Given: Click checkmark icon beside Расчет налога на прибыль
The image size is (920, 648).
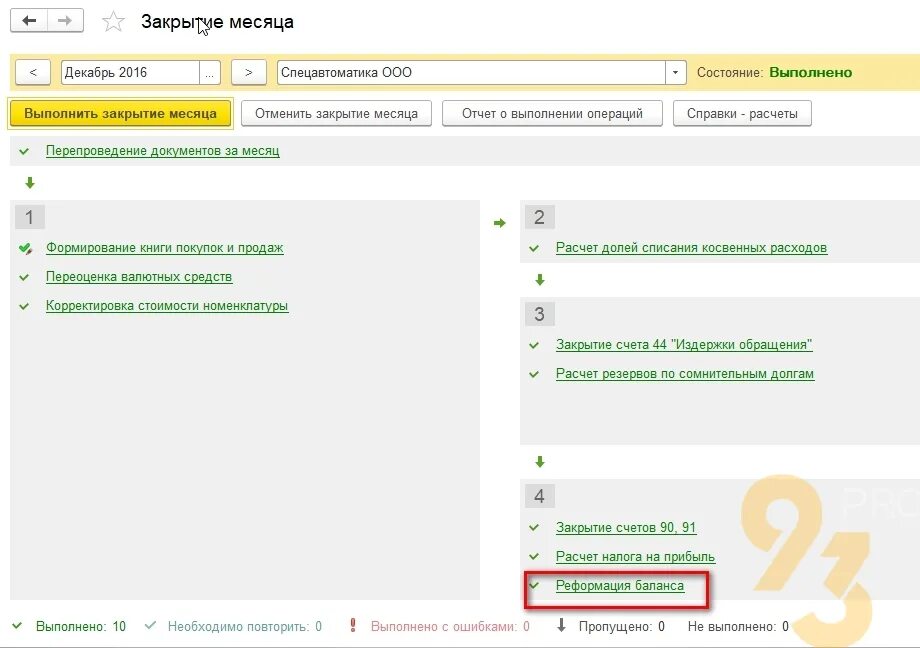Looking at the screenshot, I should coord(538,556).
